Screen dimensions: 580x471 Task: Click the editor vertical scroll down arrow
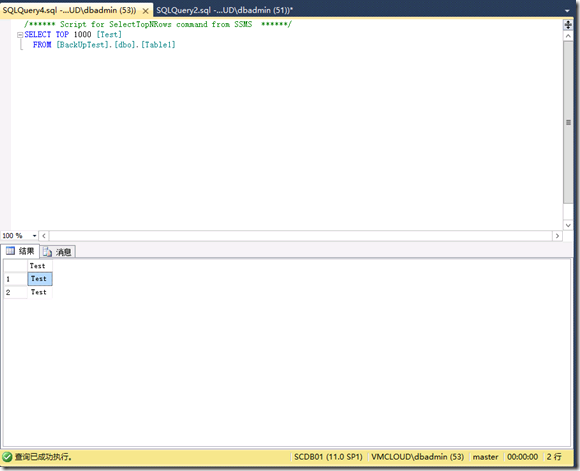(568, 225)
